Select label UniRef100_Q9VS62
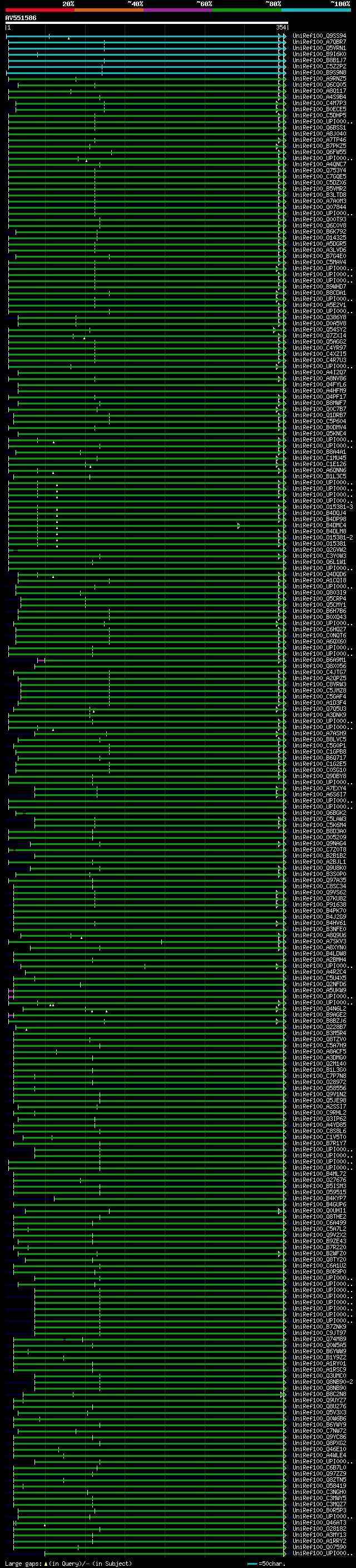This screenshot has width=356, height=1568. point(319,892)
